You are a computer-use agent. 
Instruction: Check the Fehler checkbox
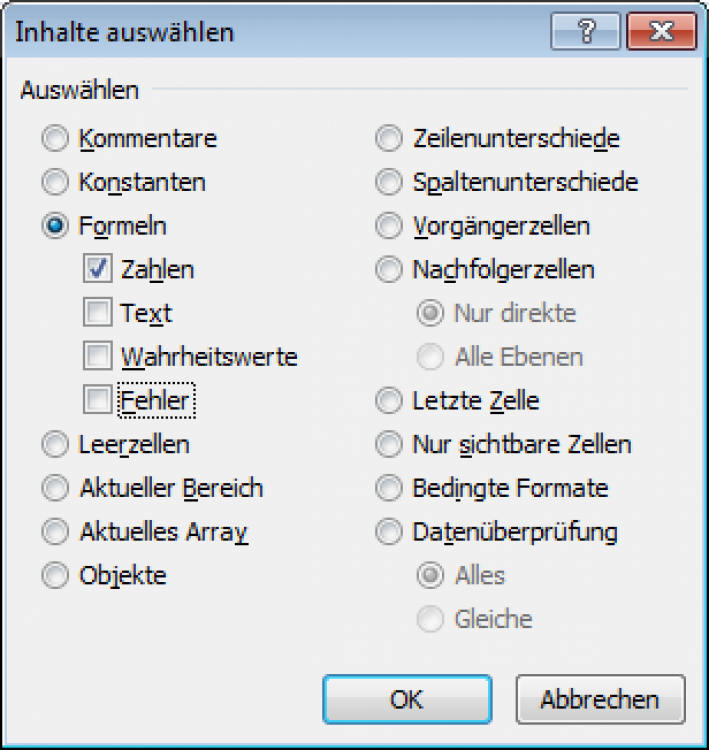[98, 400]
